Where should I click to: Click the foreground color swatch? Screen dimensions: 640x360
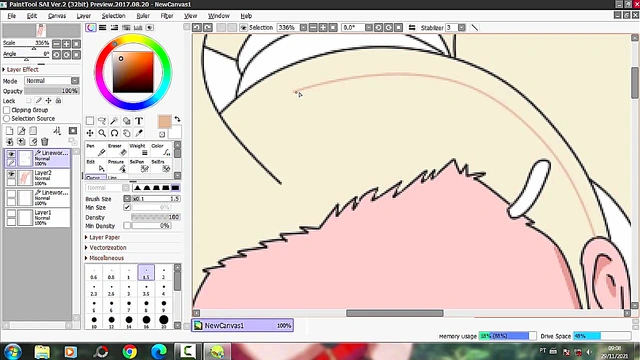[164, 122]
